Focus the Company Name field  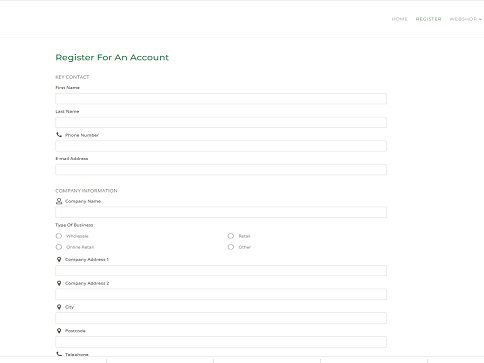click(x=221, y=212)
